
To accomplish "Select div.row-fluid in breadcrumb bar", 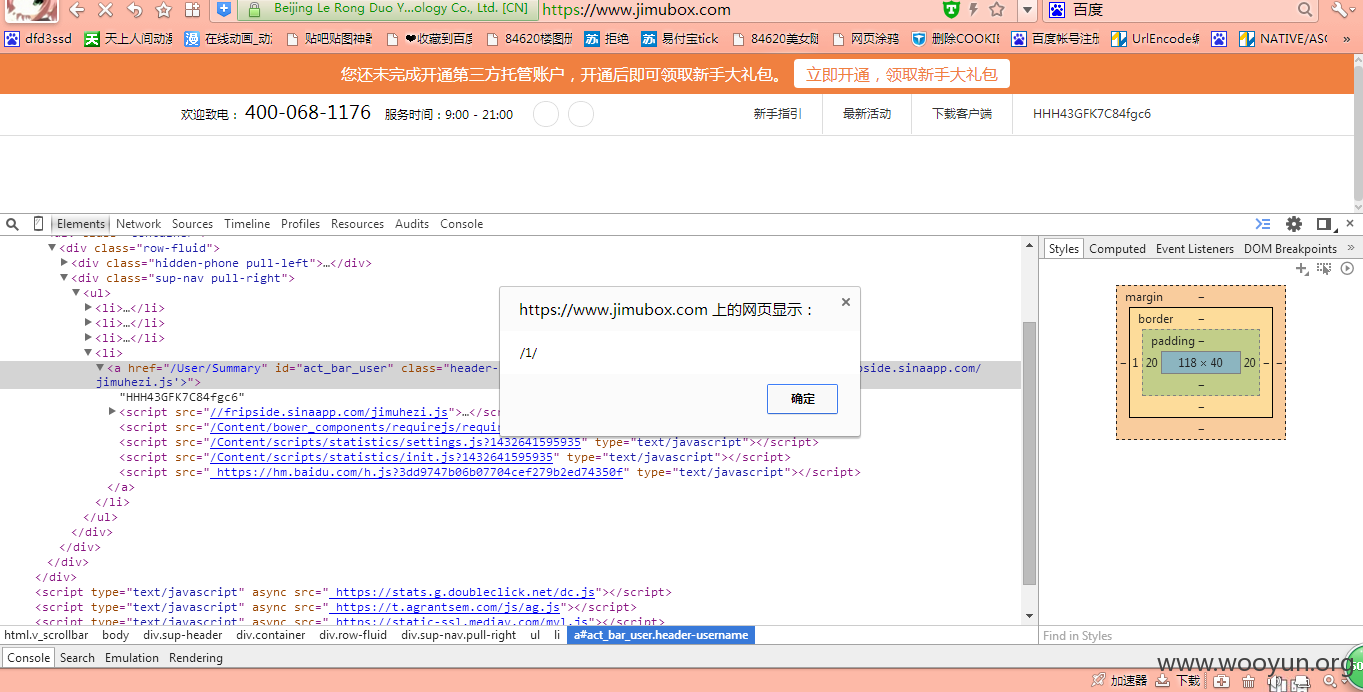I will click(x=353, y=635).
